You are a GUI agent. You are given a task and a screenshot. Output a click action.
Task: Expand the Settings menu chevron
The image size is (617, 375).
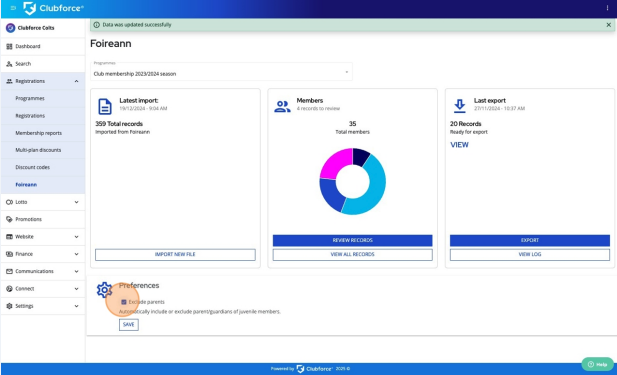tap(76, 306)
